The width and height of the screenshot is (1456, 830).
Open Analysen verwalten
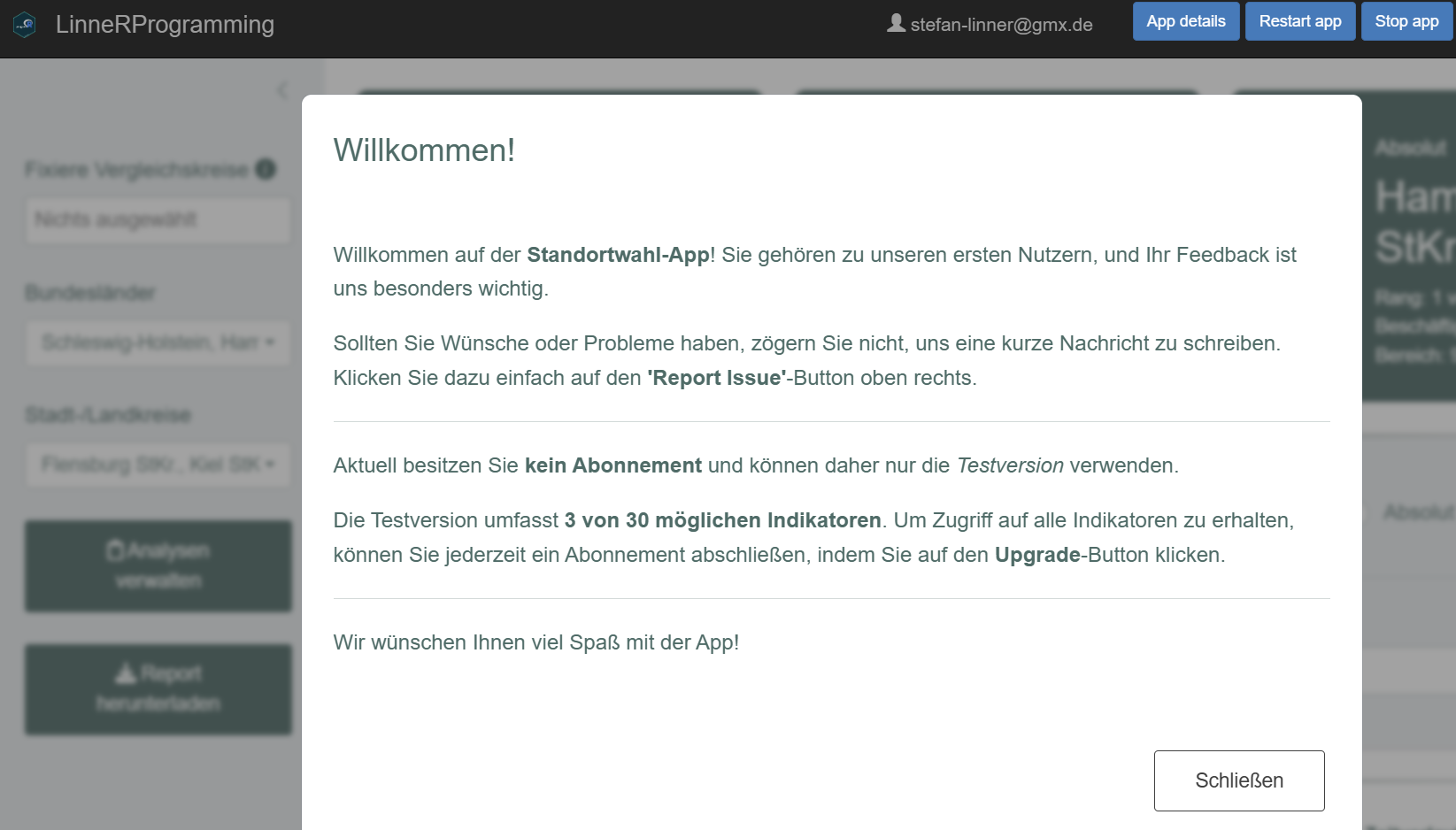[158, 566]
